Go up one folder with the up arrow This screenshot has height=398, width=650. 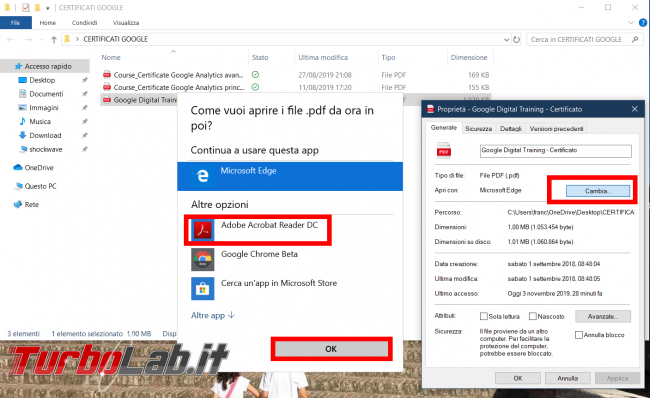point(53,39)
